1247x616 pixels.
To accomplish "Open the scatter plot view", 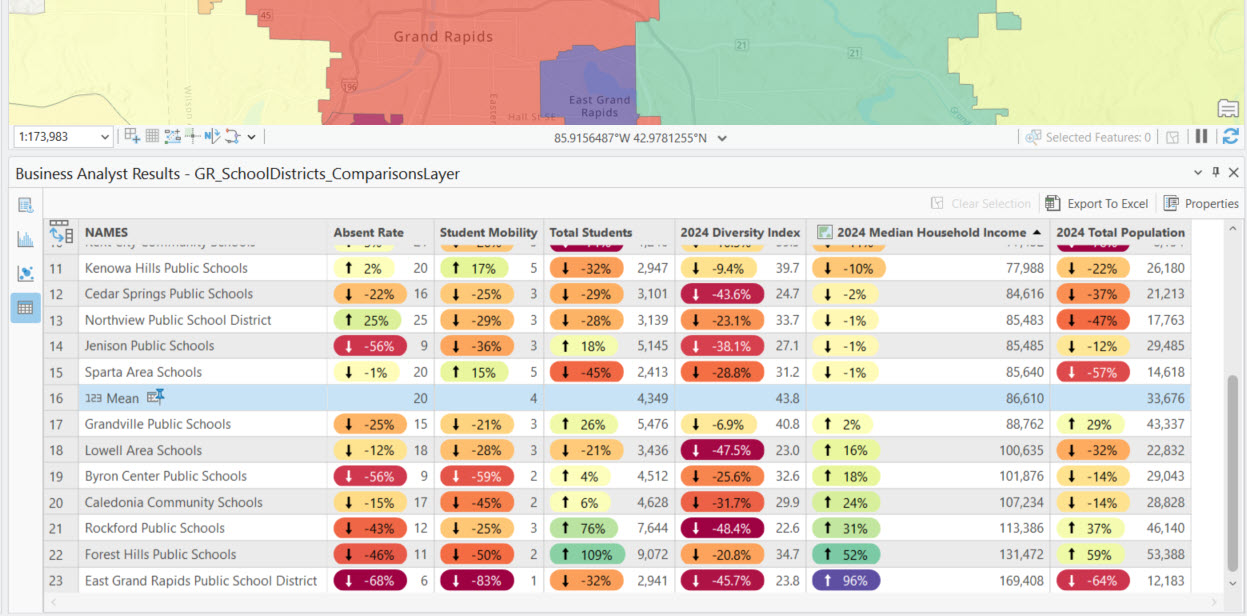I will 25,268.
